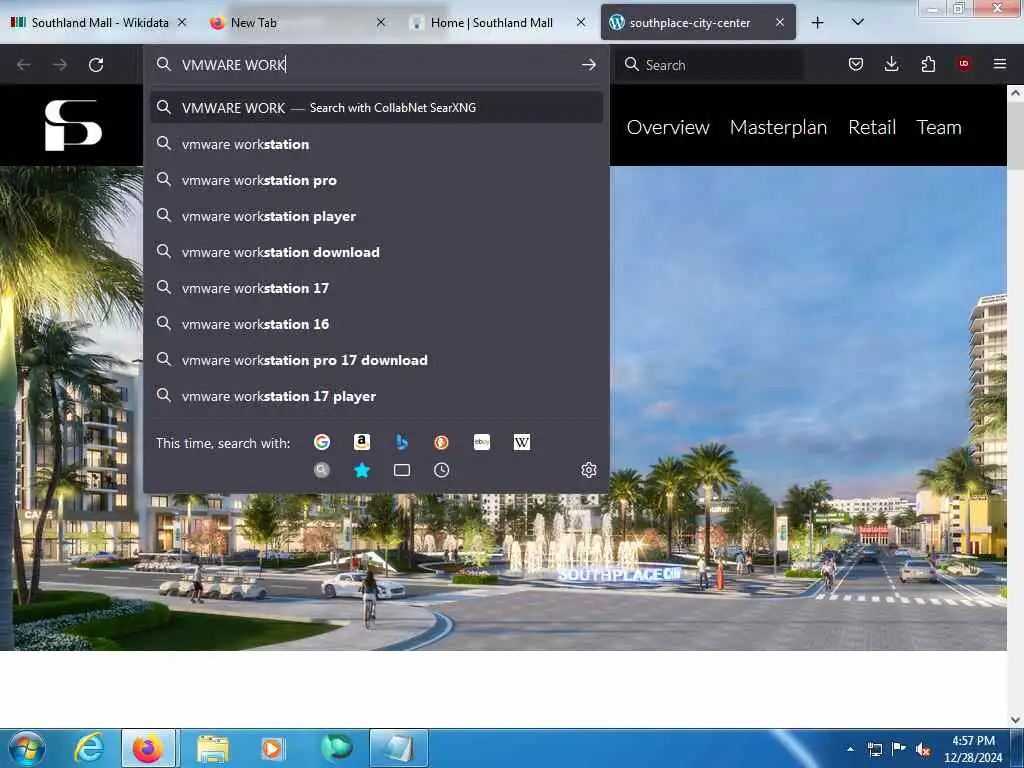The height and width of the screenshot is (768, 1024).
Task: Launch Internet Explorer from the taskbar
Action: [x=88, y=748]
